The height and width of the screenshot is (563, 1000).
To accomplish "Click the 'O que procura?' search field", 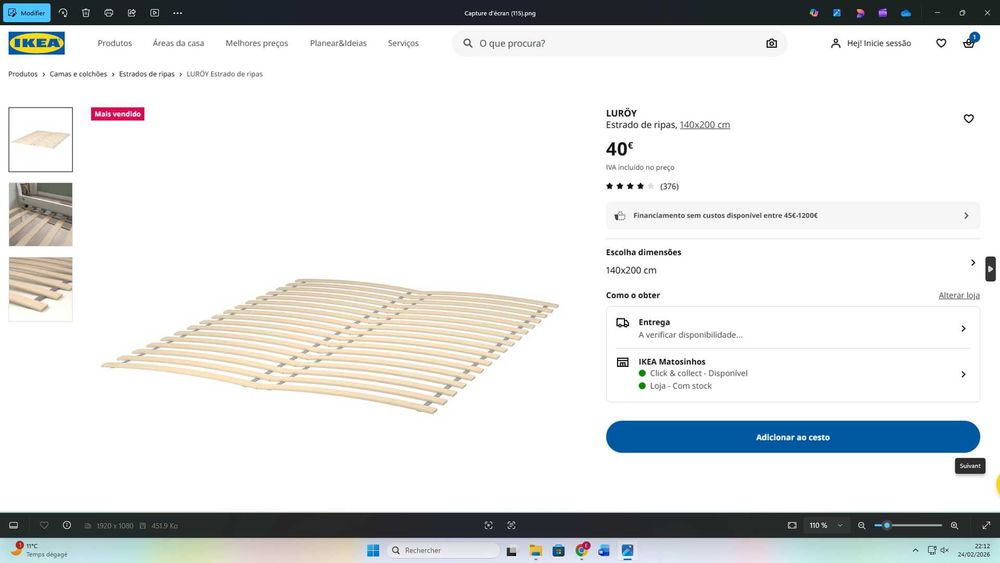I will click(619, 43).
